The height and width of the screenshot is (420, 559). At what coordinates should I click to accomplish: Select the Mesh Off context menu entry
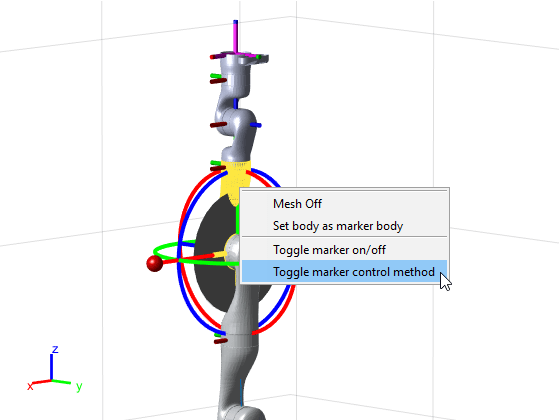click(344, 204)
